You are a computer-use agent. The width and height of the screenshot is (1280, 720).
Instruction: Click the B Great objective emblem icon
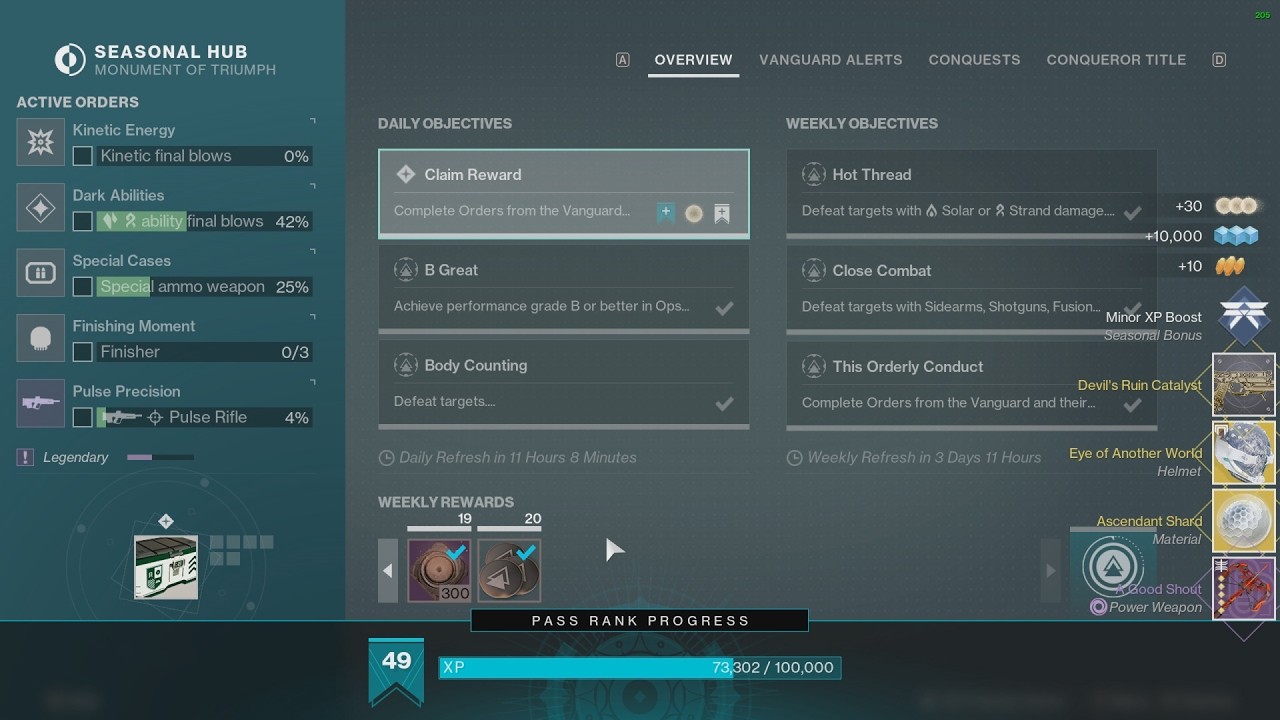pyautogui.click(x=405, y=270)
